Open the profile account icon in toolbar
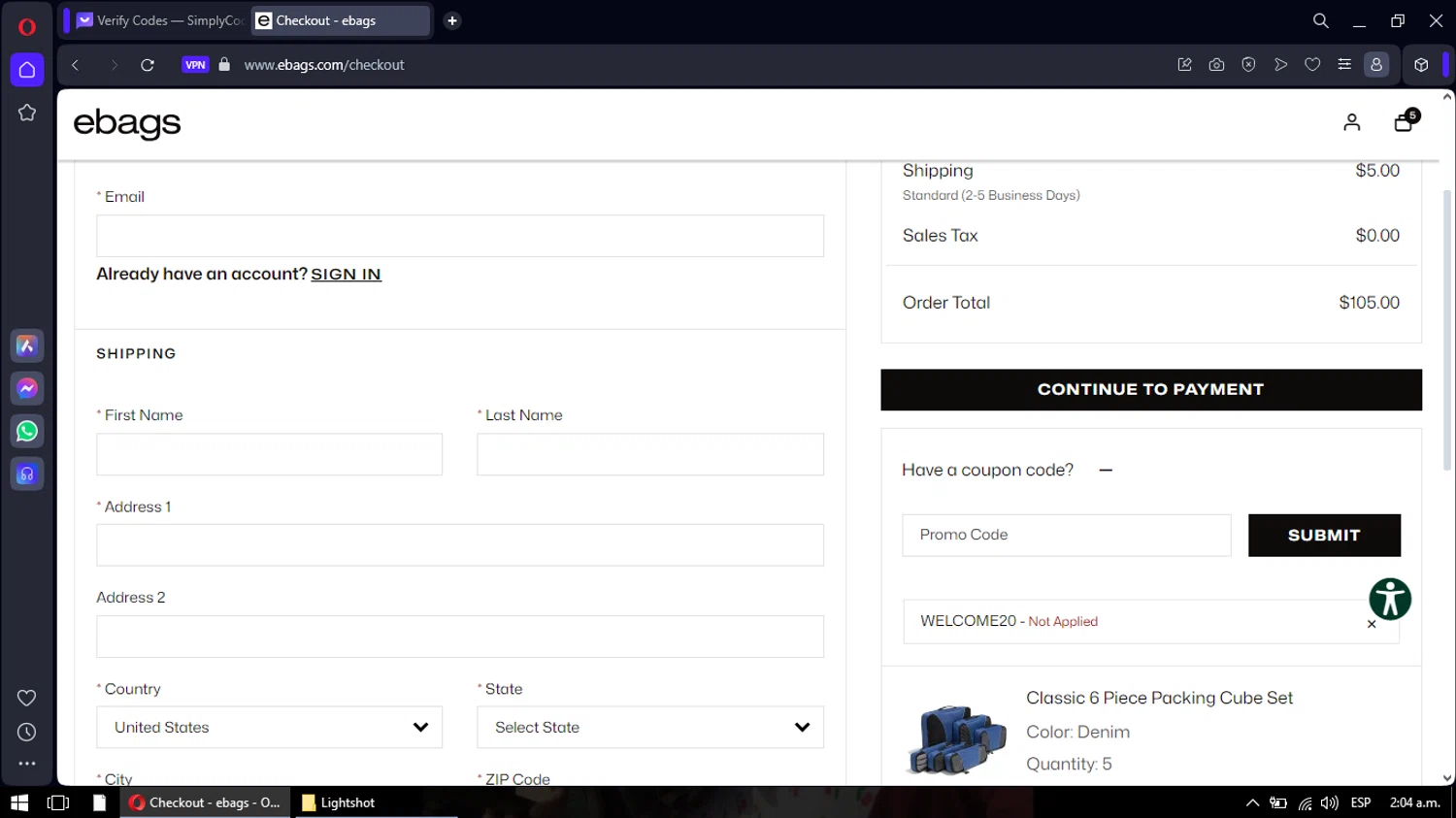Screen dimensions: 1456x818 tap(1376, 65)
